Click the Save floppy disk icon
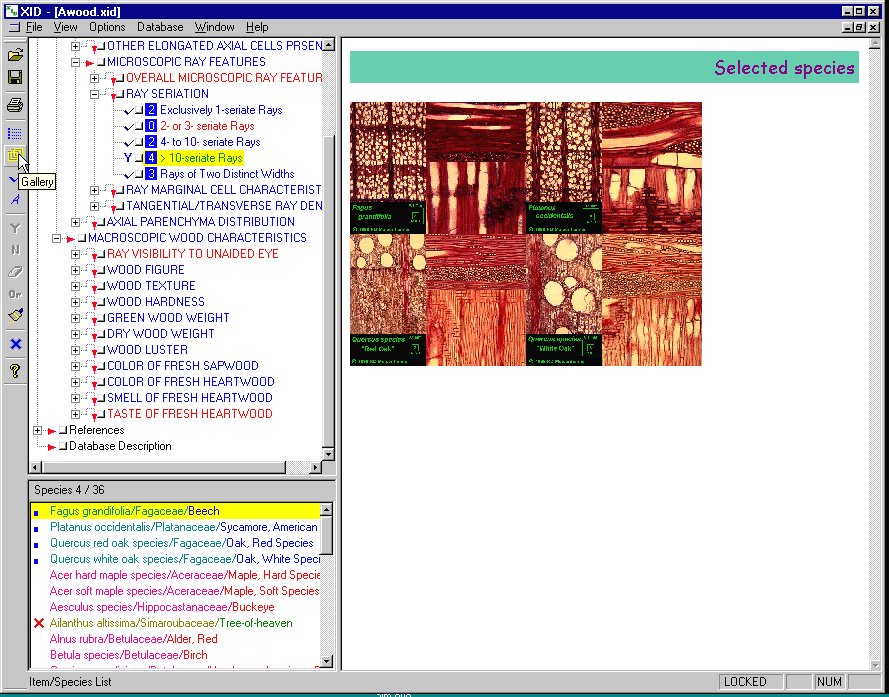The width and height of the screenshot is (889, 697). click(15, 77)
